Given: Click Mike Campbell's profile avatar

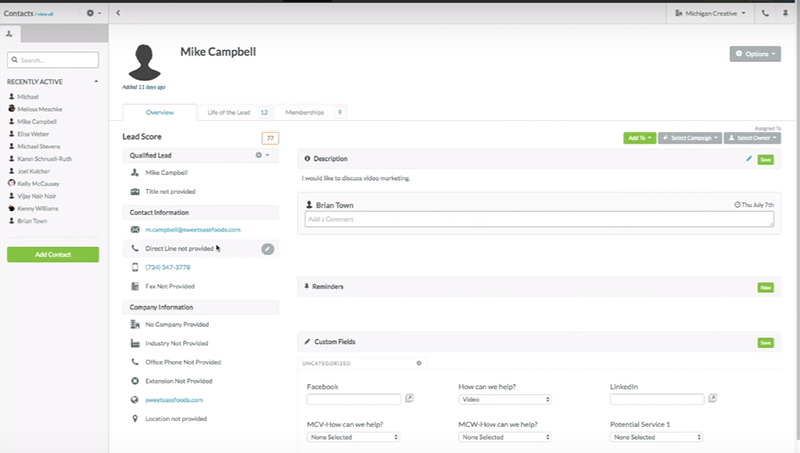Looking at the screenshot, I should (144, 62).
